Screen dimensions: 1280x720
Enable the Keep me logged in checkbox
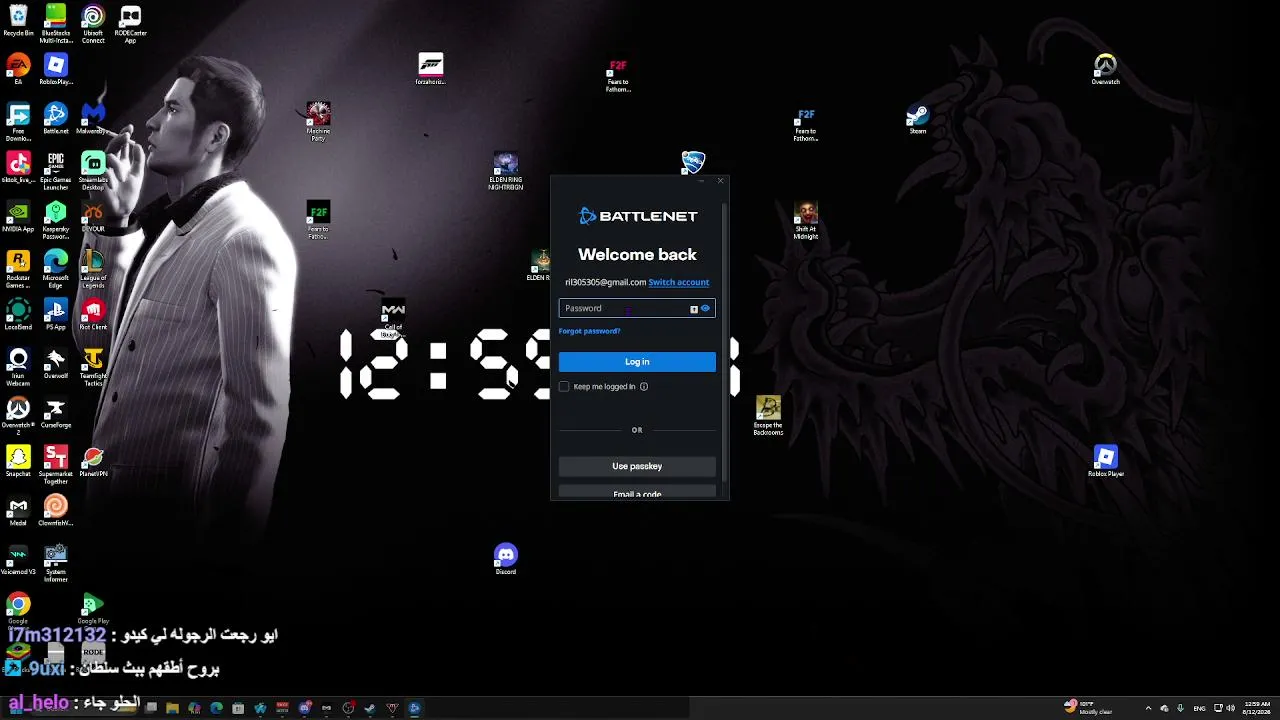[x=564, y=387]
